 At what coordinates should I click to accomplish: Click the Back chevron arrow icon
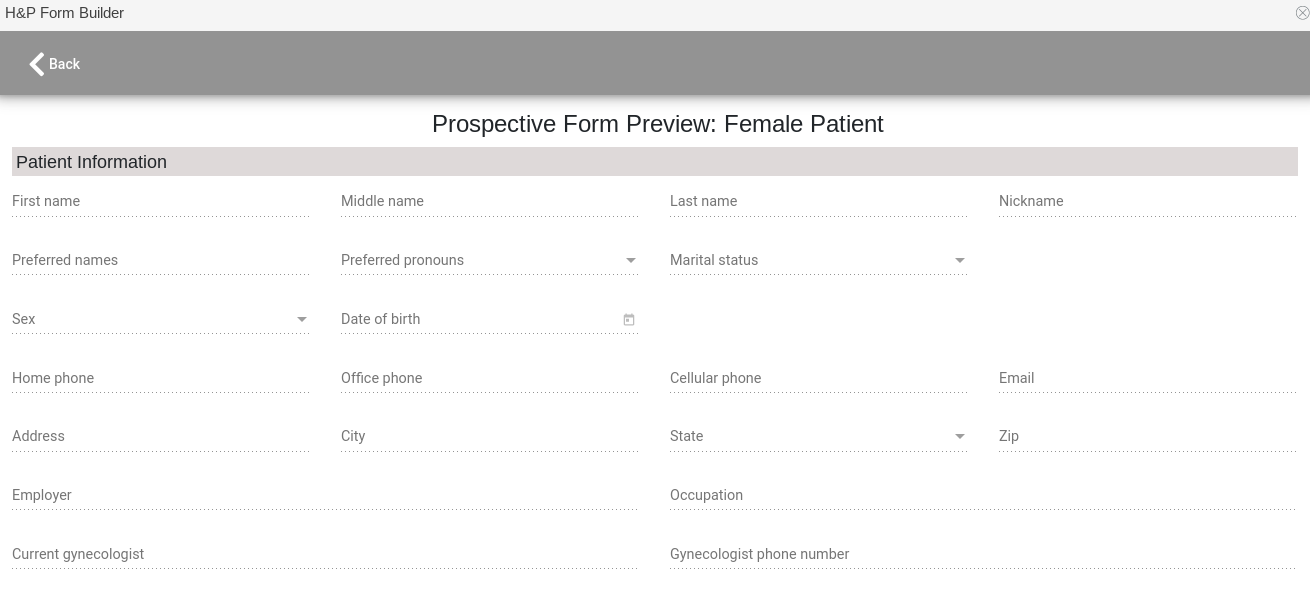pos(37,64)
